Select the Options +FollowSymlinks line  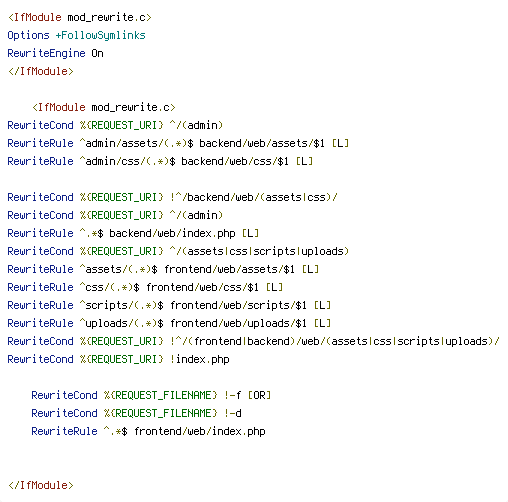click(77, 35)
